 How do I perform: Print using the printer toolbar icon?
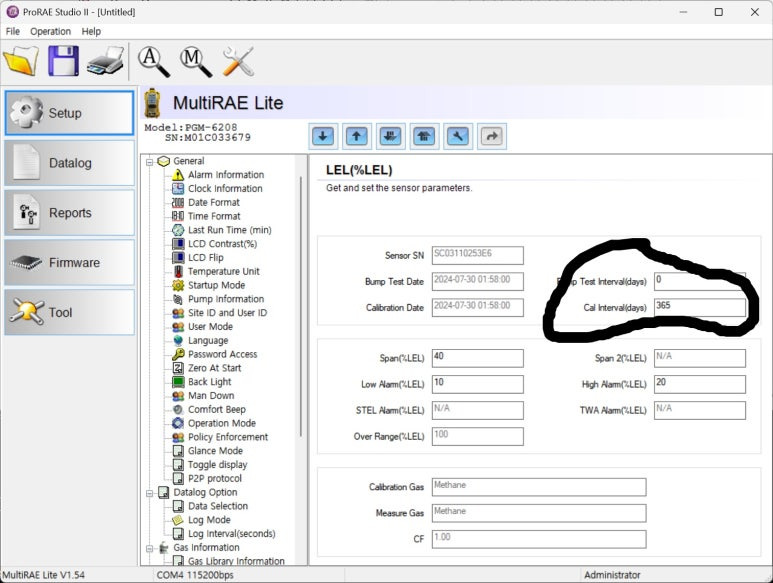105,61
